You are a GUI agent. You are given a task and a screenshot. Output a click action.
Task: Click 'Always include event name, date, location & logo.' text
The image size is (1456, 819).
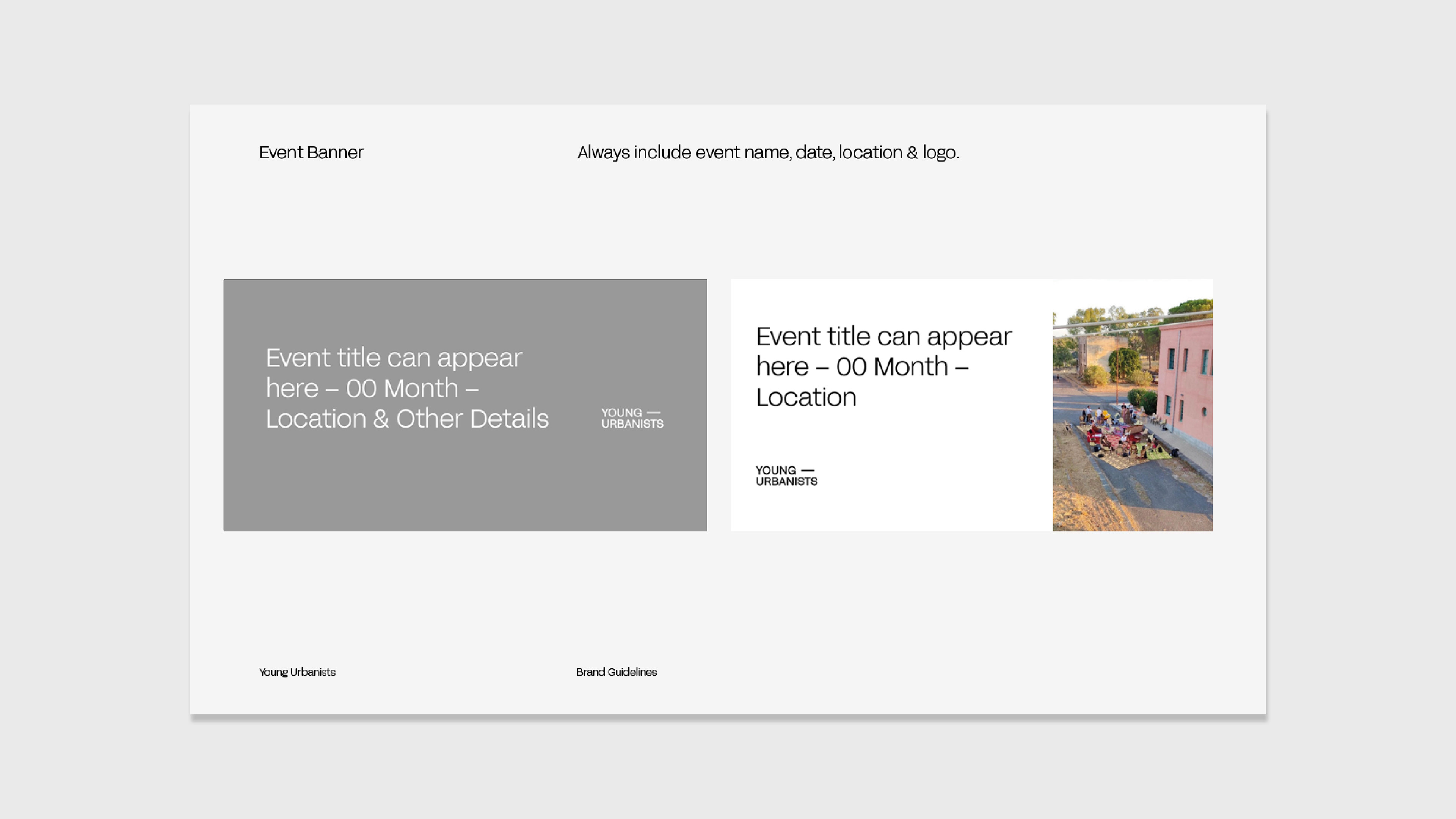point(768,152)
